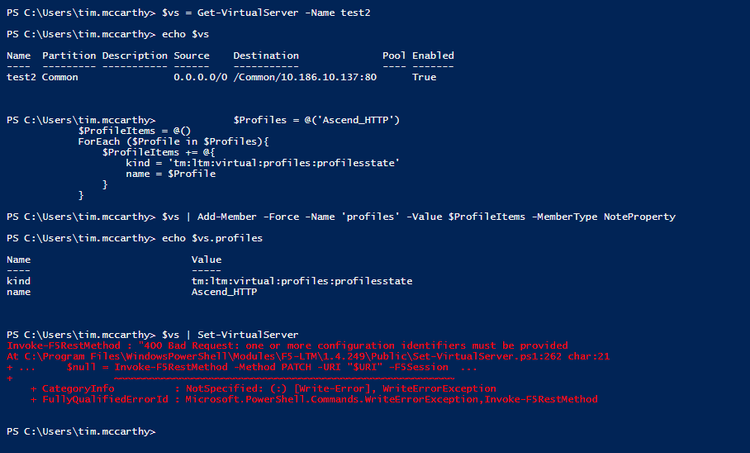750x453 pixels.
Task: Select the test2 value under Name column
Action: pos(20,77)
